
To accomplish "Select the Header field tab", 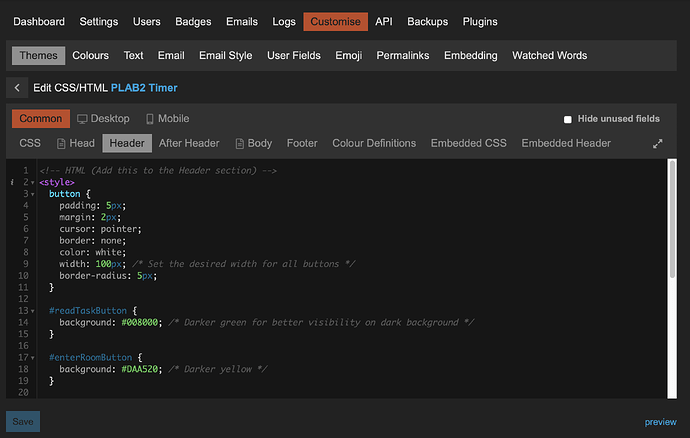I will point(127,144).
